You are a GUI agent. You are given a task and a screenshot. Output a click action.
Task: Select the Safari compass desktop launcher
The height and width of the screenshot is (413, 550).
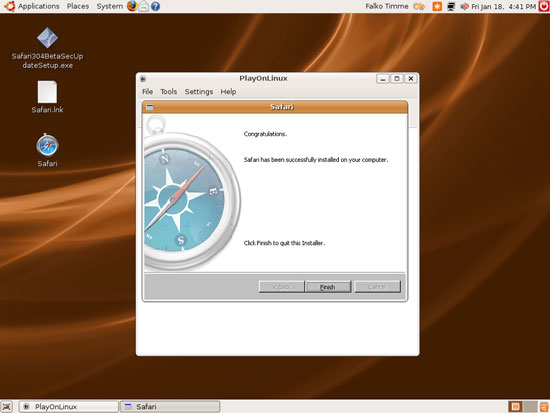coord(47,145)
